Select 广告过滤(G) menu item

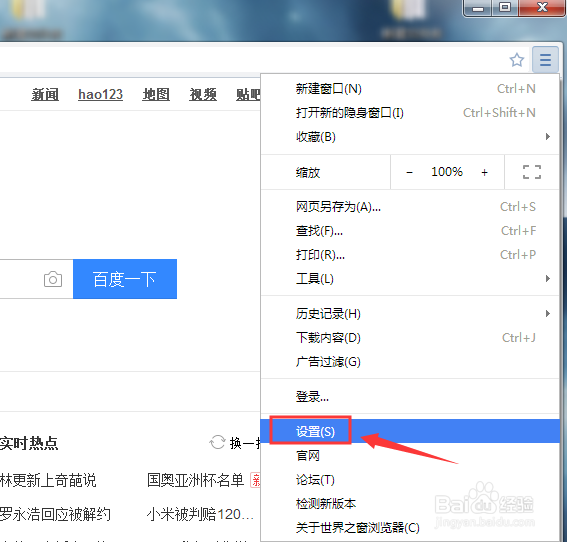coord(410,362)
